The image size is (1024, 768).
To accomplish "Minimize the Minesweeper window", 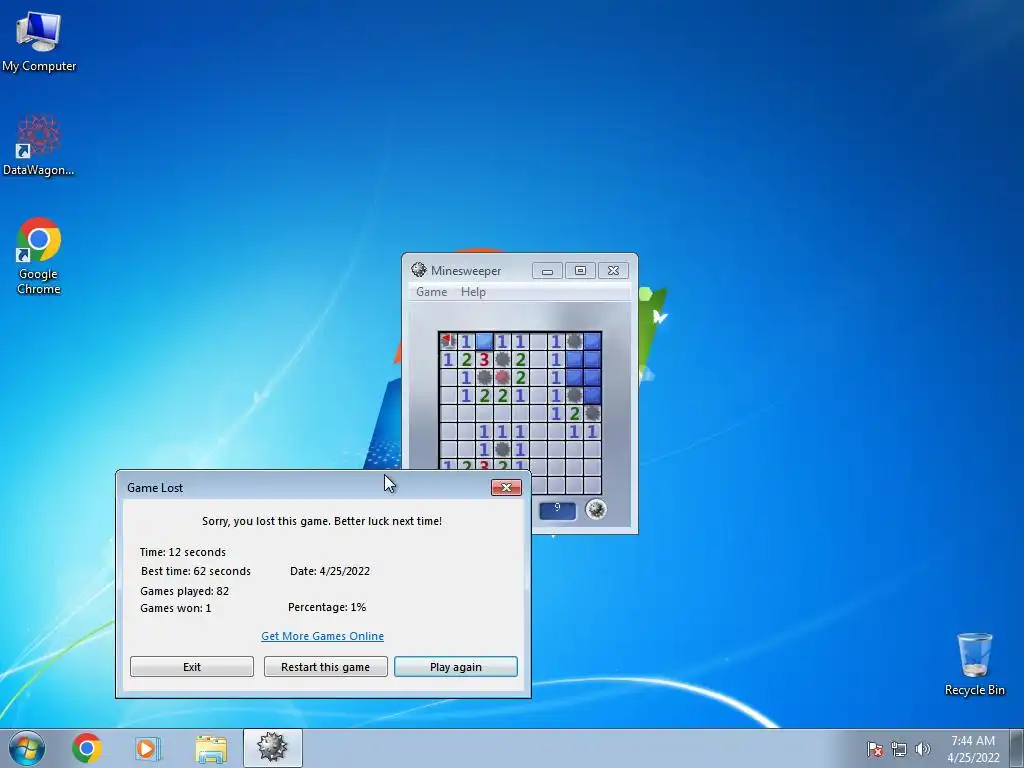I will tap(547, 270).
